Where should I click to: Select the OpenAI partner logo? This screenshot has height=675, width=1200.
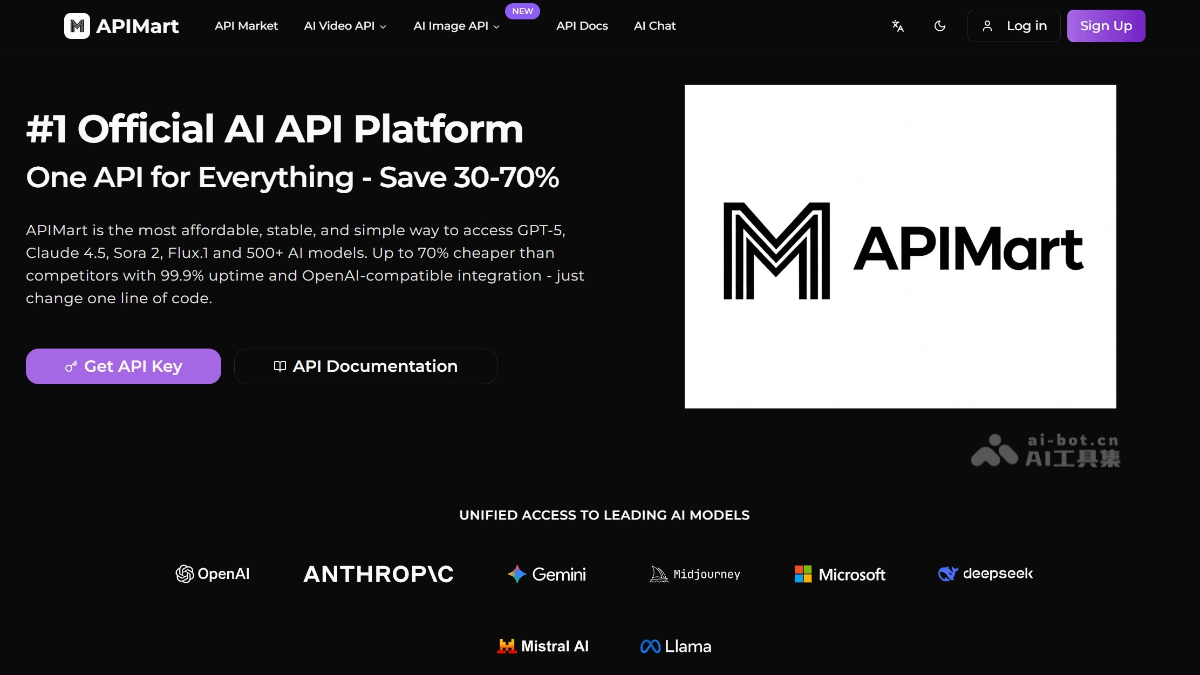click(212, 574)
